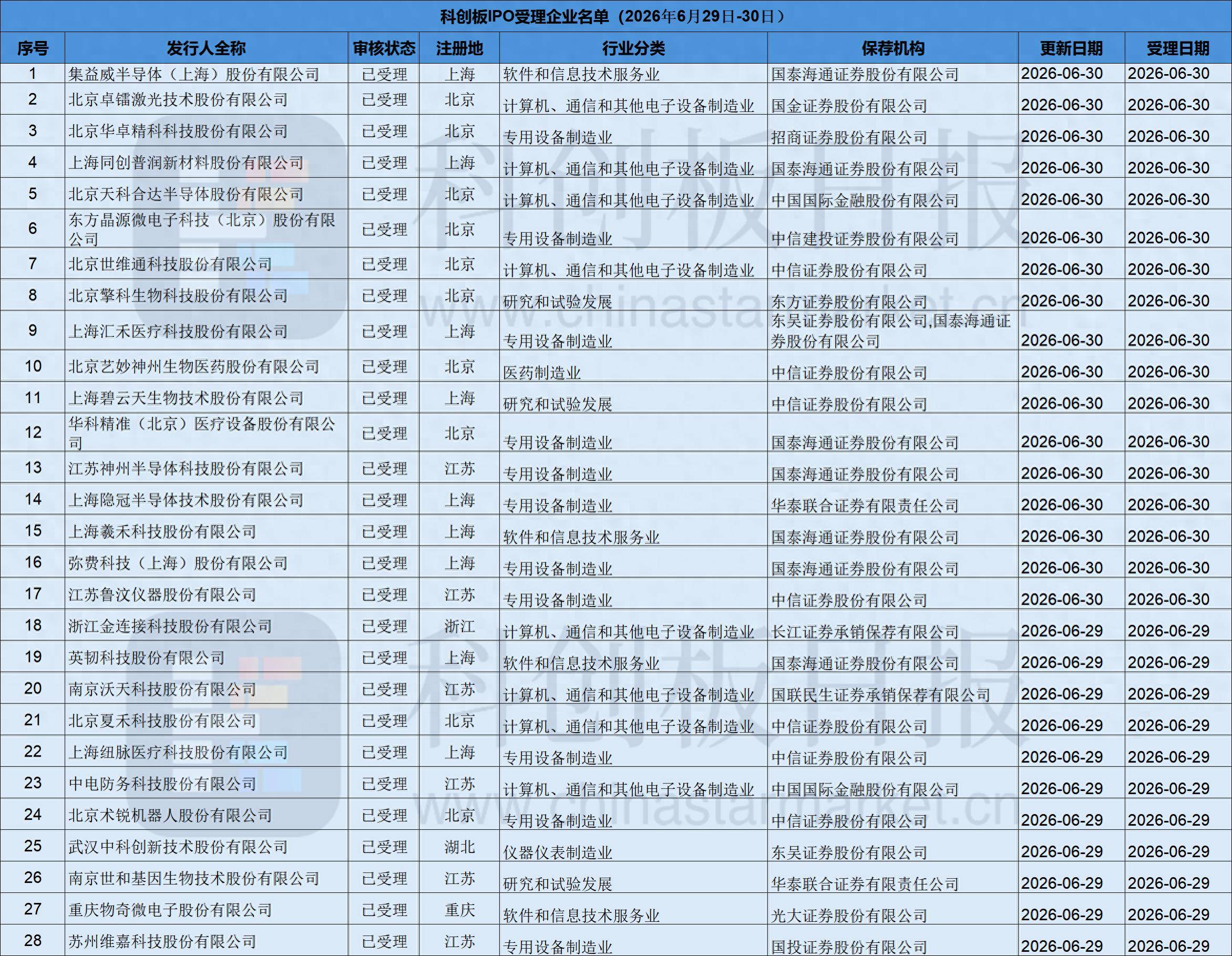This screenshot has height=956, width=1232.
Task: Select 南京沃天科技股份有限公司 cell
Action: tap(206, 688)
